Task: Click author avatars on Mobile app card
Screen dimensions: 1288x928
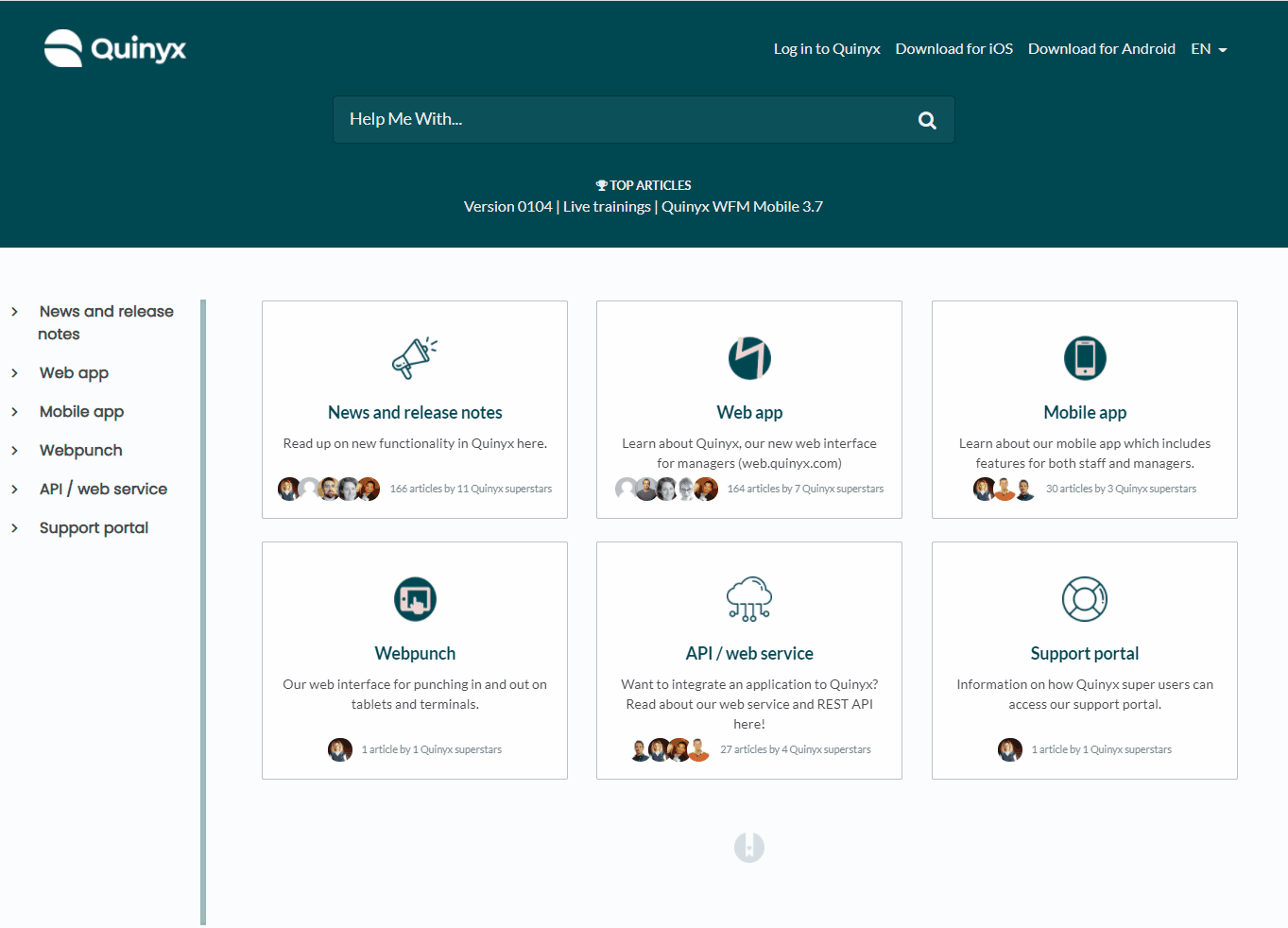Action: pyautogui.click(x=1005, y=489)
